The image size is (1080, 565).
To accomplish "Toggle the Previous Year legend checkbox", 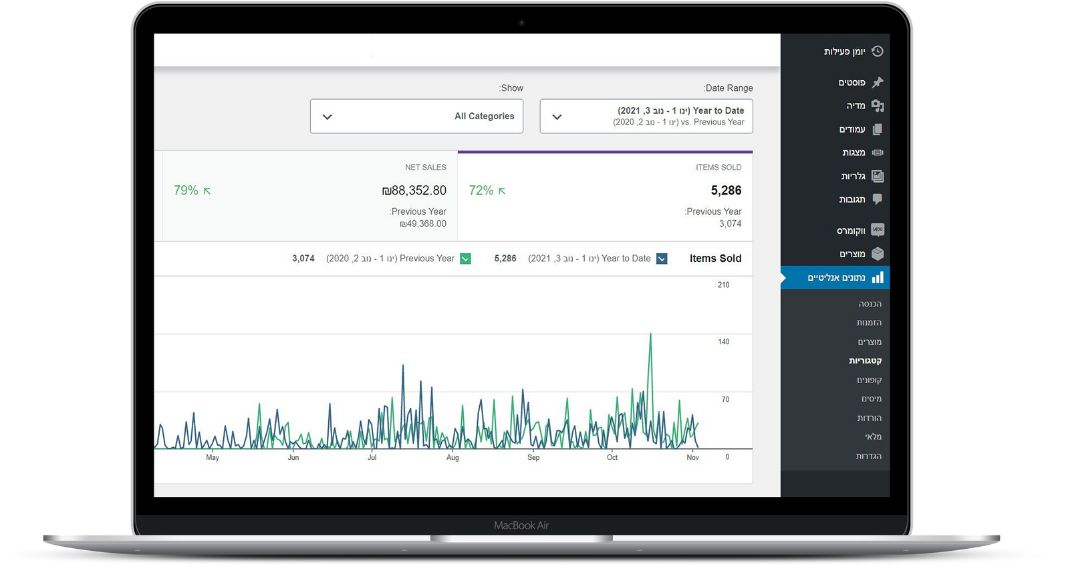I will (x=466, y=258).
